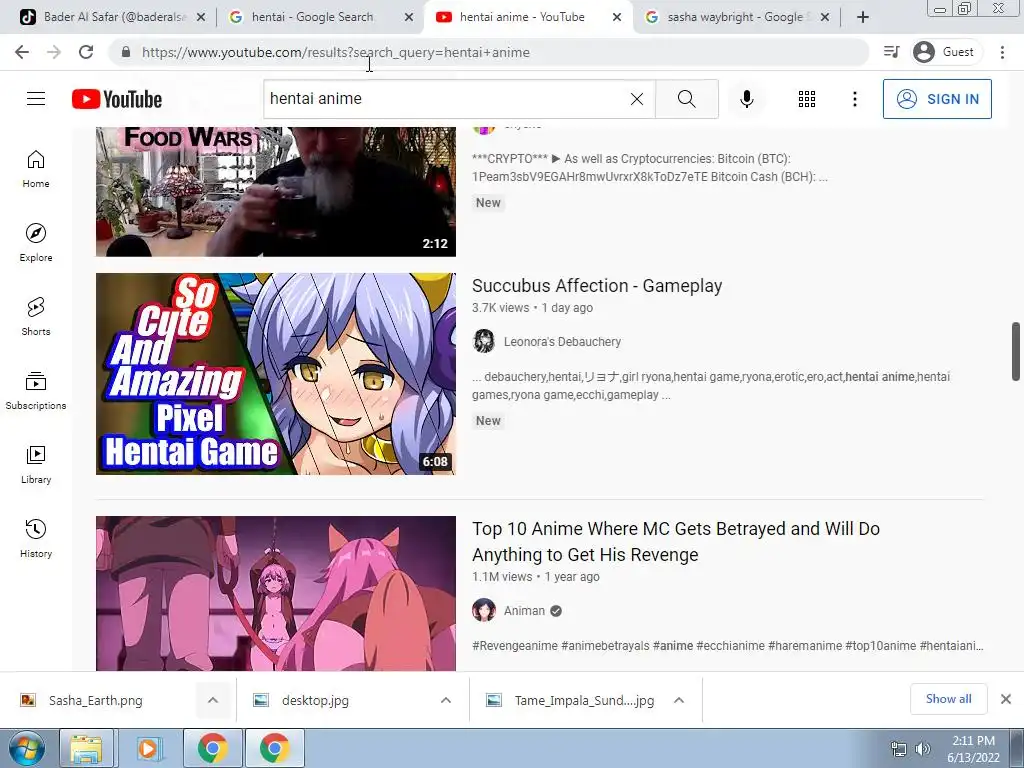
Task: Start voice search with the microphone icon
Action: pos(747,99)
